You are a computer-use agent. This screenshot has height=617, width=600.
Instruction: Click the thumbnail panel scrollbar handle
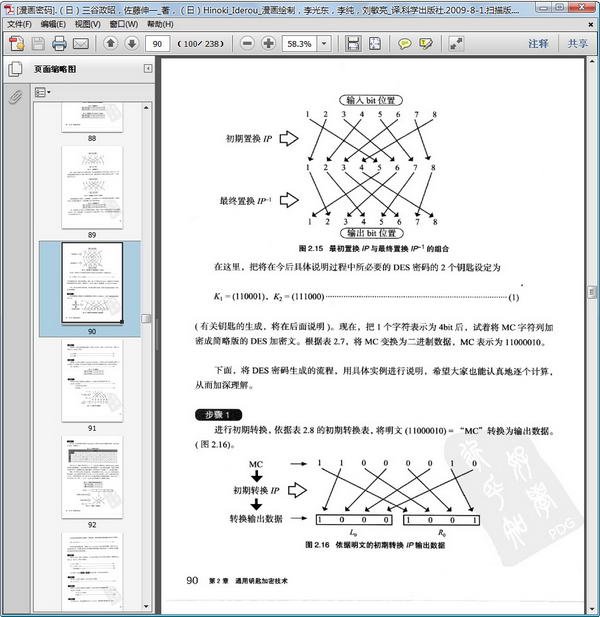(x=146, y=318)
